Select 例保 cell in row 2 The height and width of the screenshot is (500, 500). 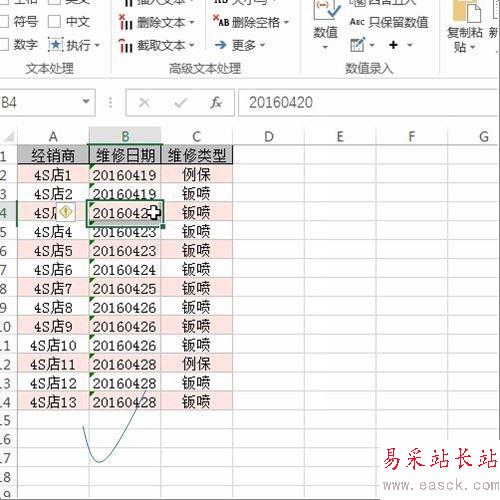click(197, 175)
